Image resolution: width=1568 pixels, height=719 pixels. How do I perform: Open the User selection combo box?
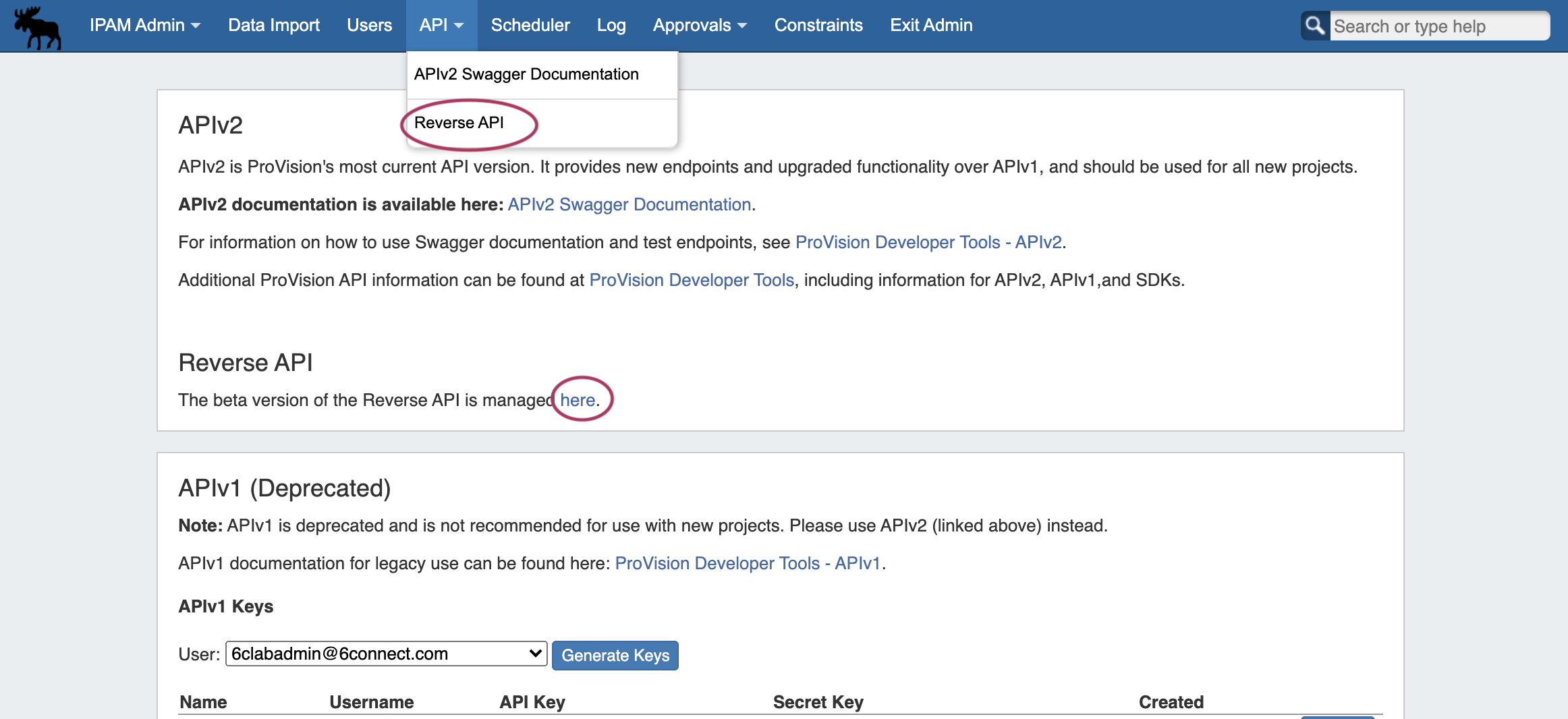pyautogui.click(x=386, y=654)
